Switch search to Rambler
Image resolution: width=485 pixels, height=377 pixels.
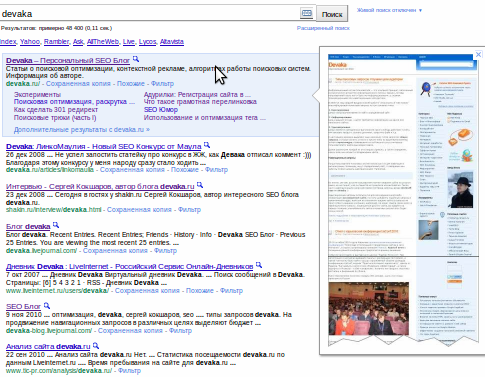click(x=56, y=42)
